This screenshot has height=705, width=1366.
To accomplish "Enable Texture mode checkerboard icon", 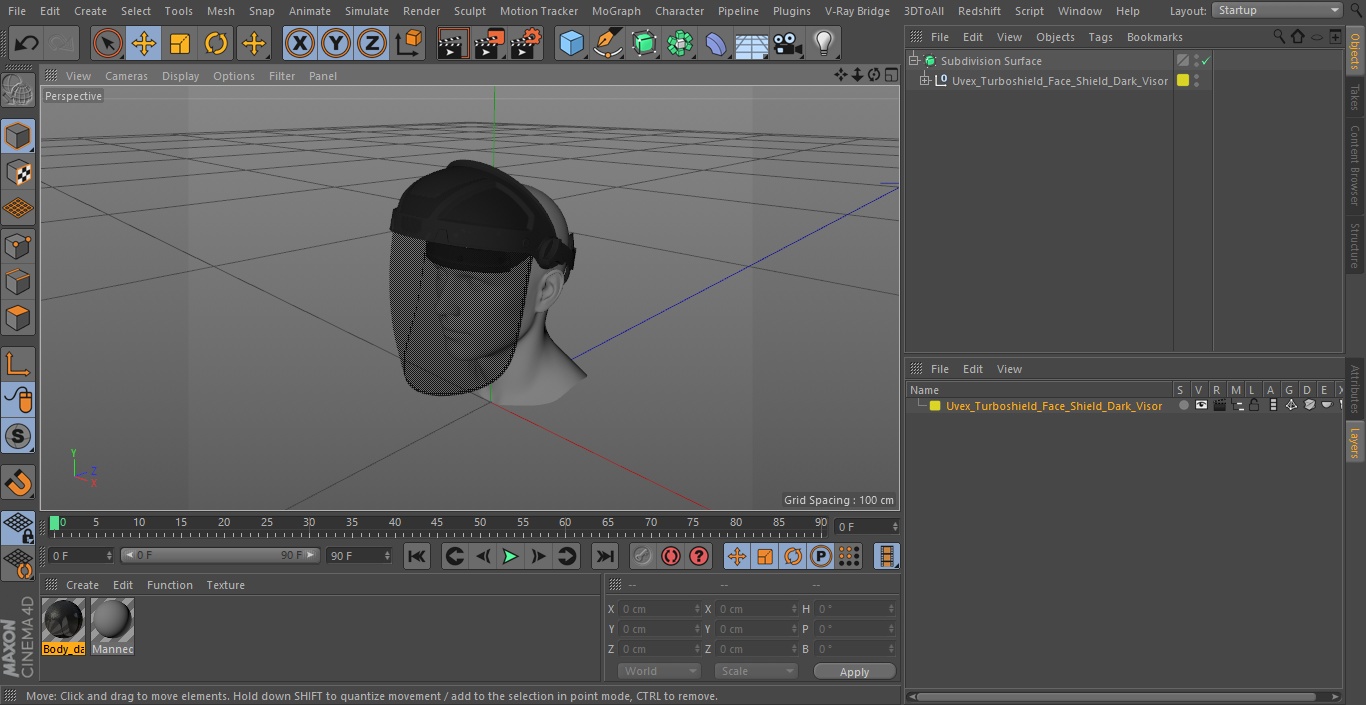I will tap(18, 172).
